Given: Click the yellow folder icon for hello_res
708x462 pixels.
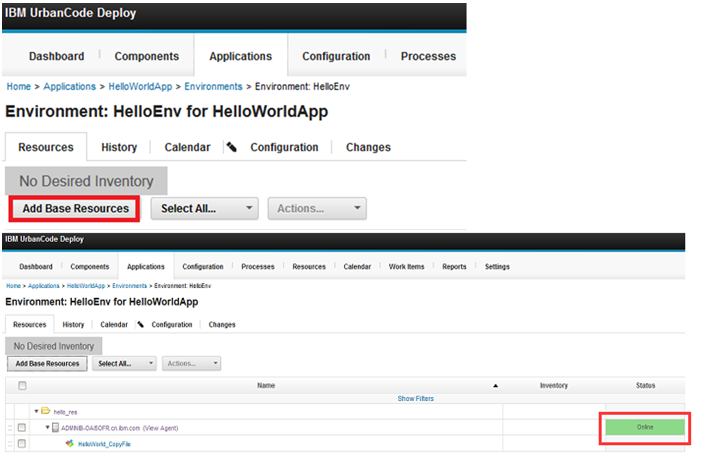Looking at the screenshot, I should [46, 411].
